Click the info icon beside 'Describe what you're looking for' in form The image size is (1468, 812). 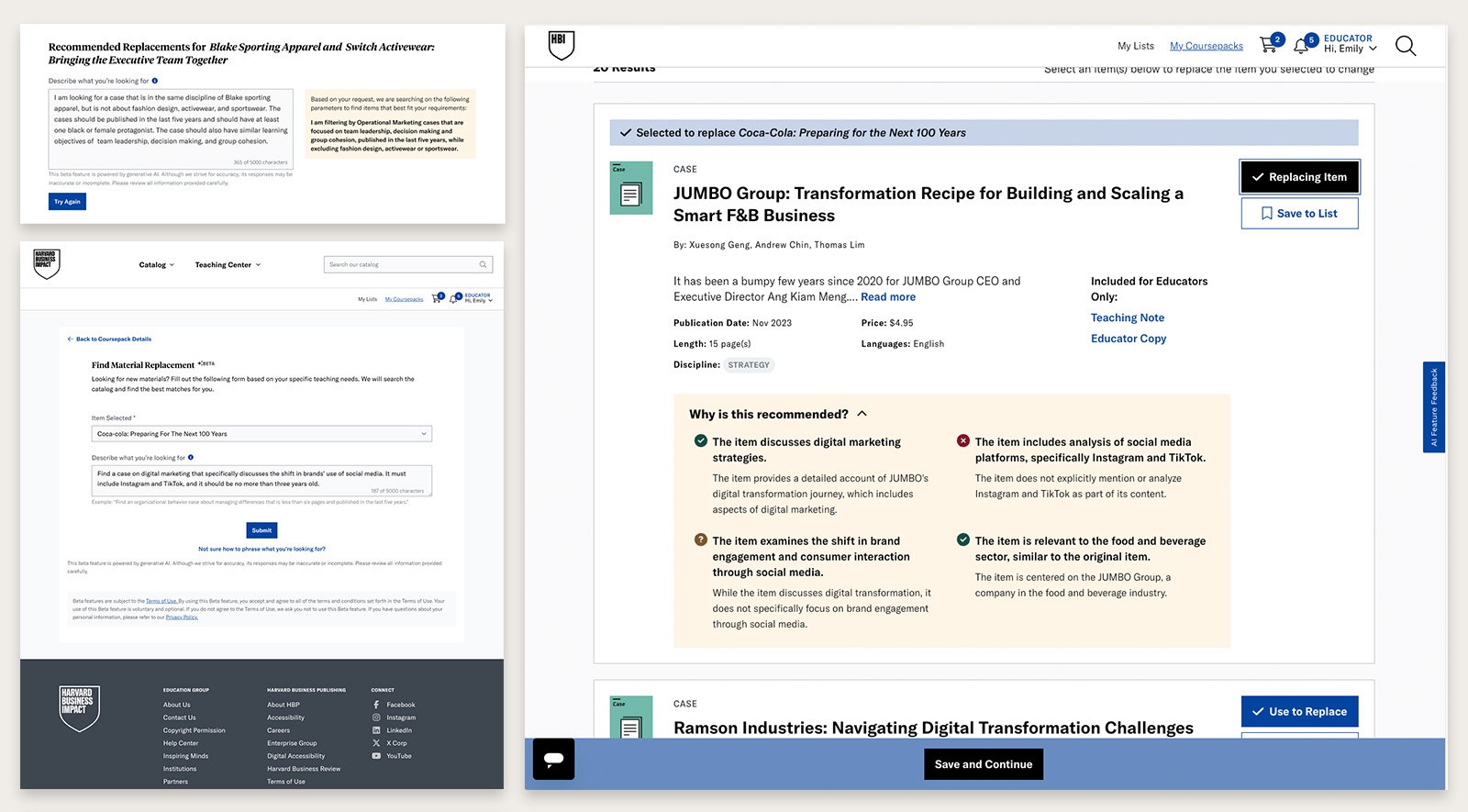coord(192,457)
